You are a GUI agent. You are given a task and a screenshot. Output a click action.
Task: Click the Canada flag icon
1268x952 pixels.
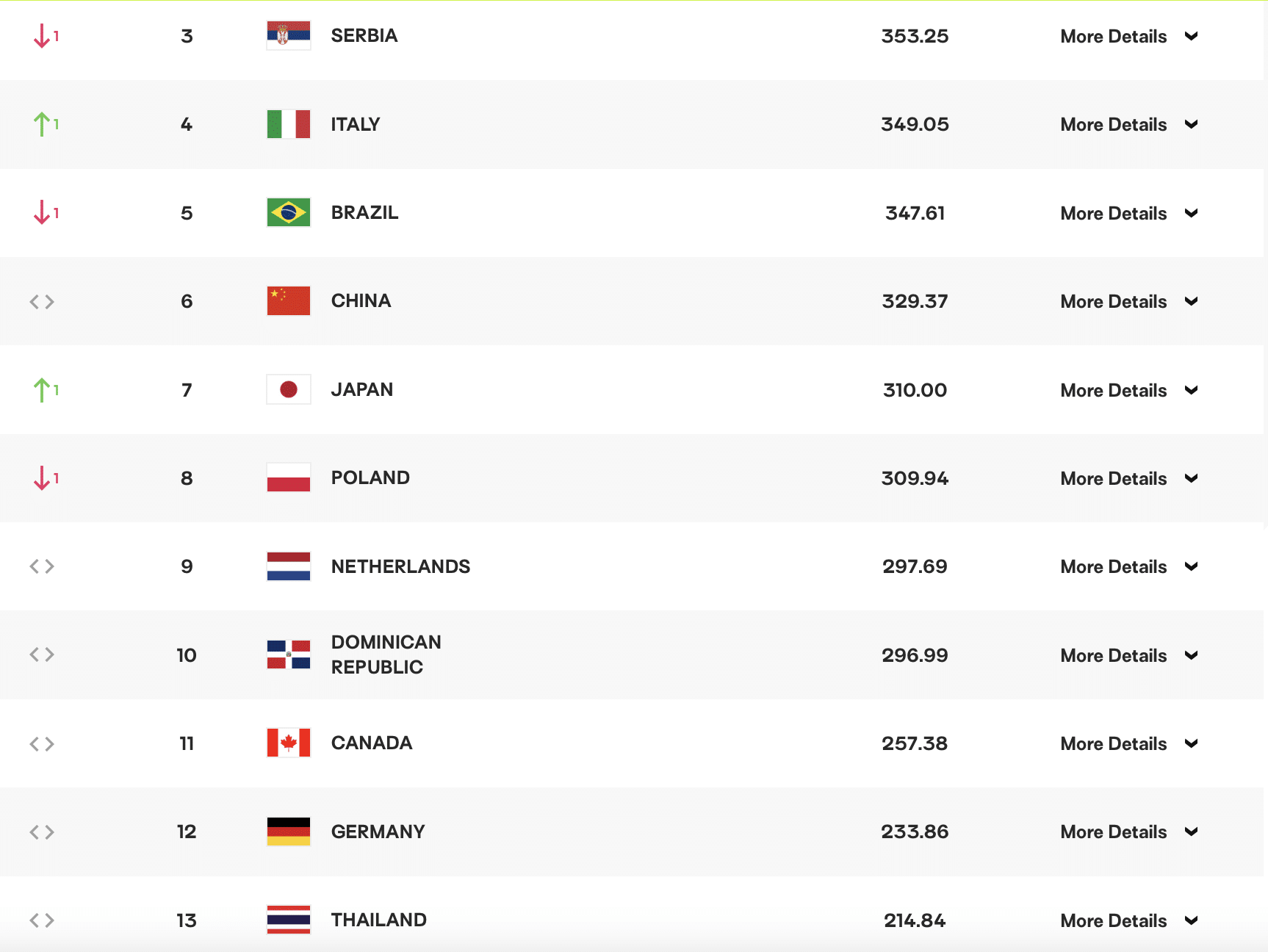289,743
